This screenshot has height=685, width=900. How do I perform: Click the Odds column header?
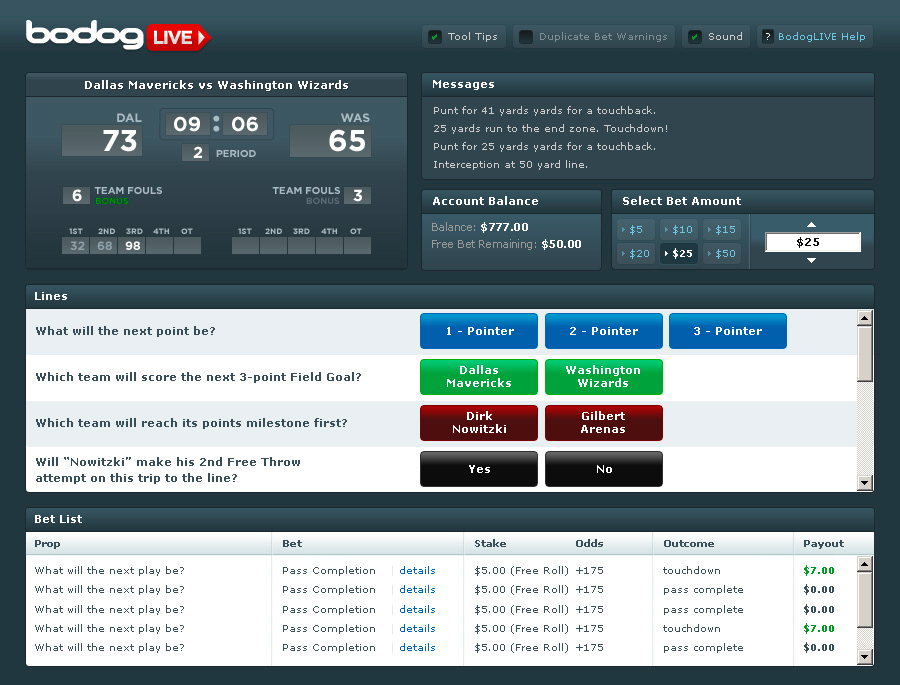[x=589, y=543]
